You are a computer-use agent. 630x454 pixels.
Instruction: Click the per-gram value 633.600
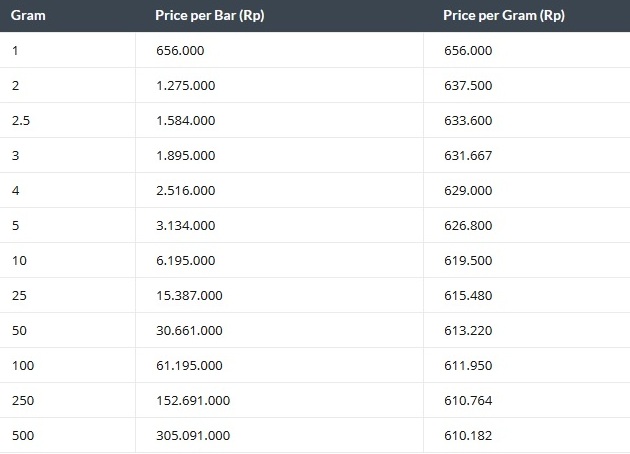[x=468, y=121]
